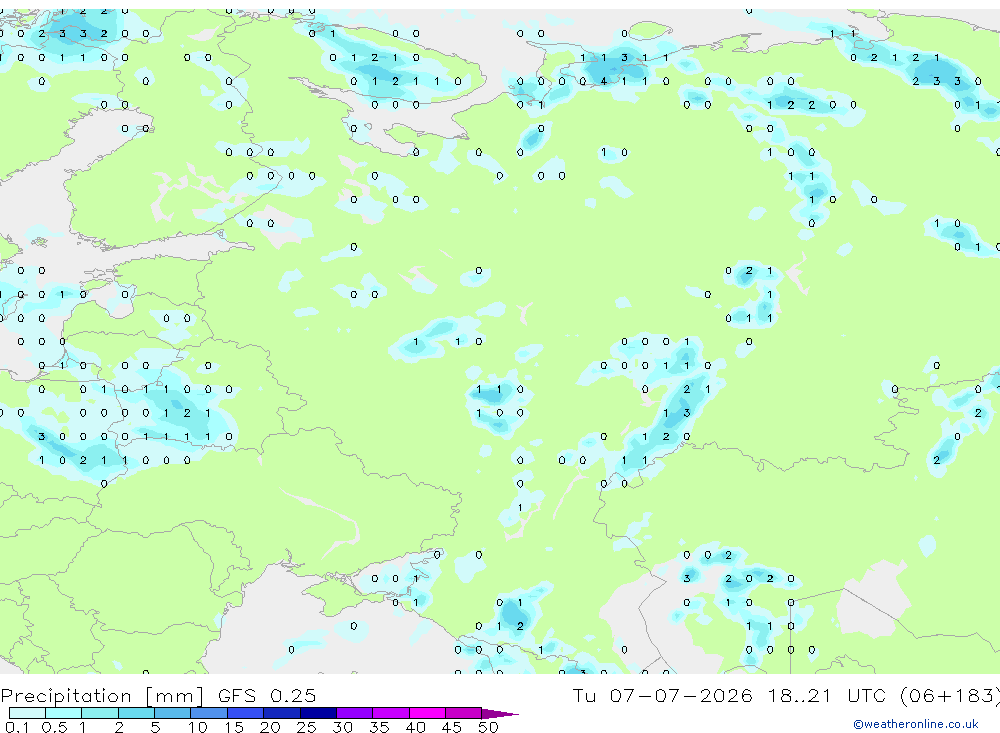Image resolution: width=1000 pixels, height=733 pixels.
Task: Click the "Precipitation [mm]" title text
Action: point(102,696)
